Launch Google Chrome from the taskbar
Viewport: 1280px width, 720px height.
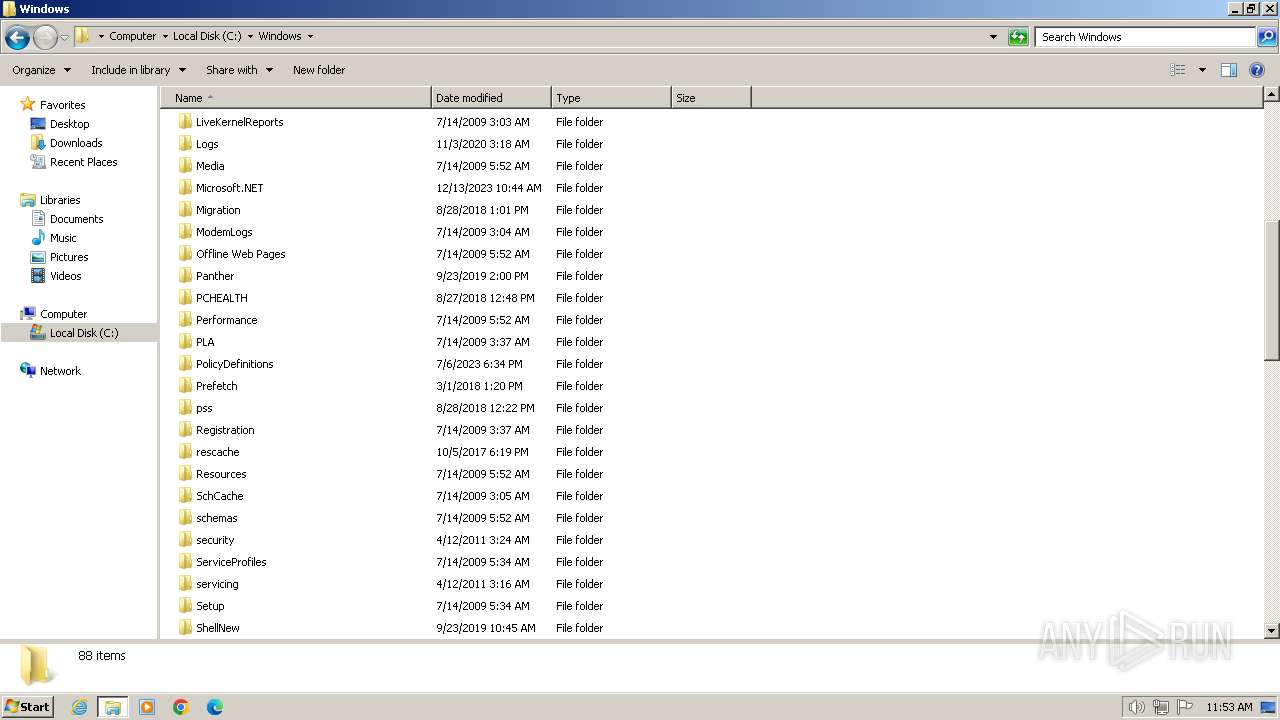181,707
